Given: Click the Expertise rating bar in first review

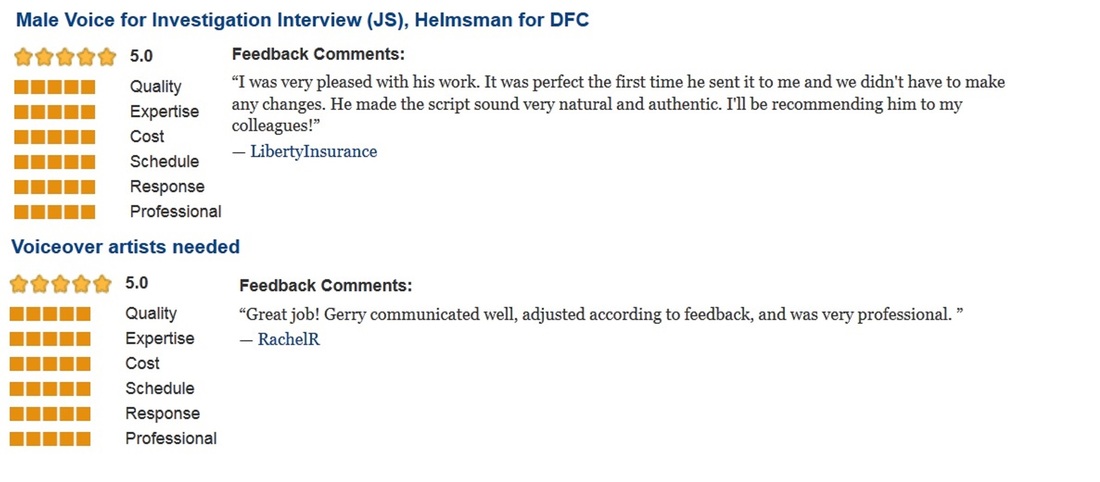Looking at the screenshot, I should pyautogui.click(x=54, y=112).
